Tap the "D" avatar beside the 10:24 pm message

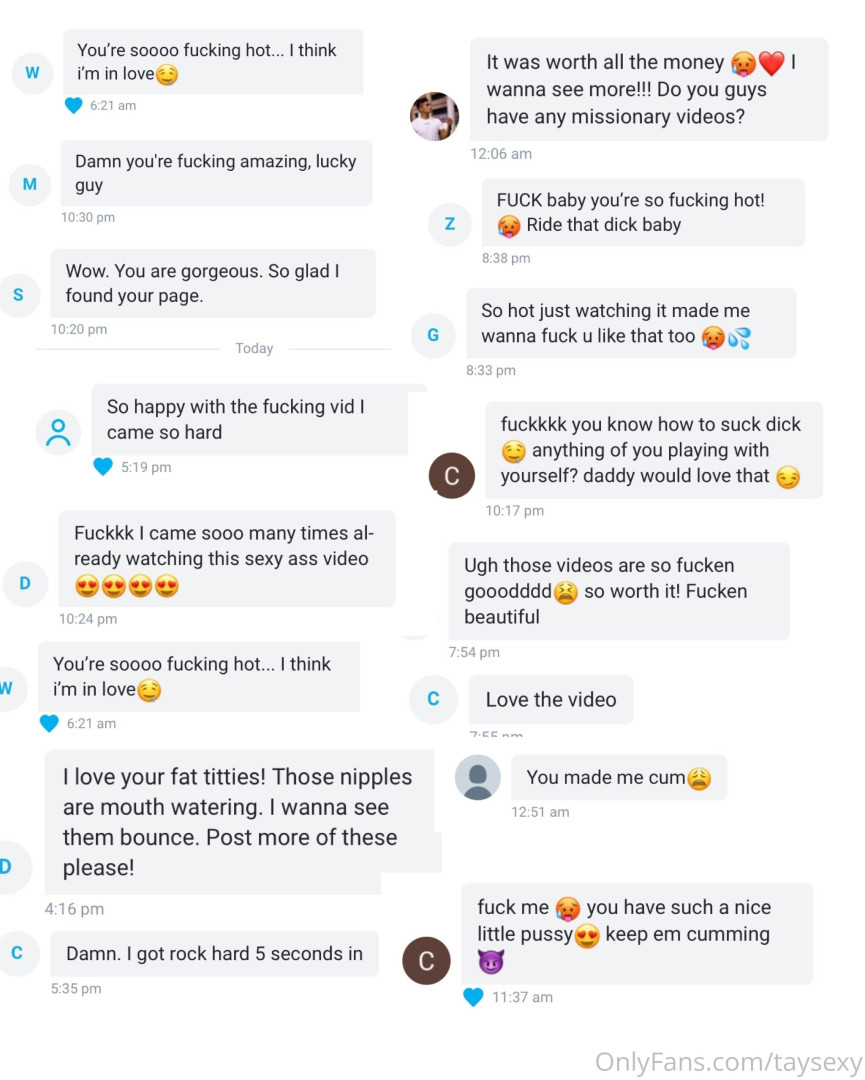click(25, 583)
